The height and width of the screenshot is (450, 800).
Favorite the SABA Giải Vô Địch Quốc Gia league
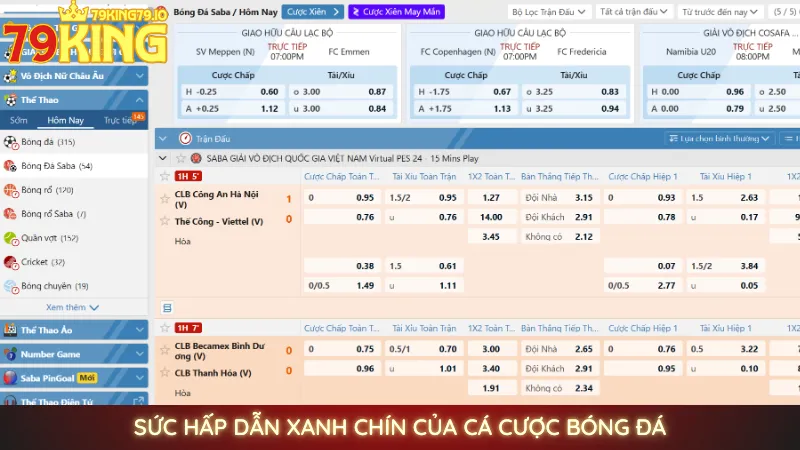pyautogui.click(x=181, y=158)
